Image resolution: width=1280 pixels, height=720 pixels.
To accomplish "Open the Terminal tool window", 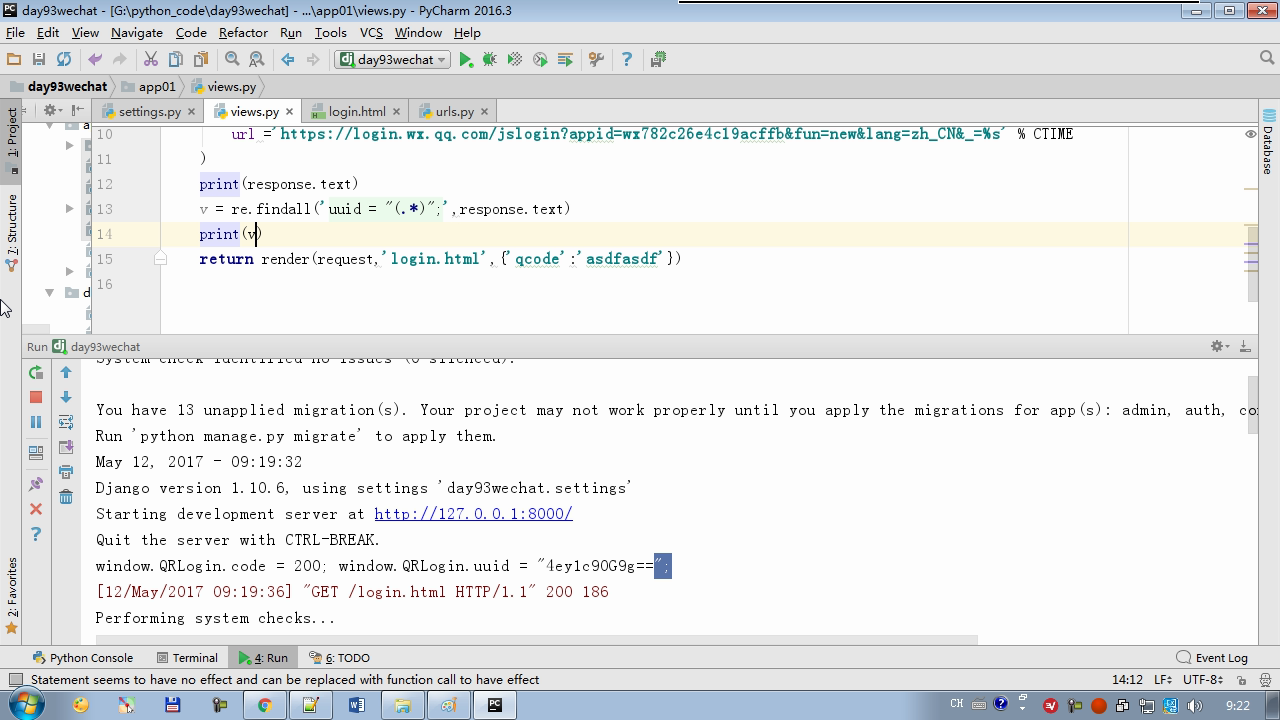I will [x=187, y=658].
